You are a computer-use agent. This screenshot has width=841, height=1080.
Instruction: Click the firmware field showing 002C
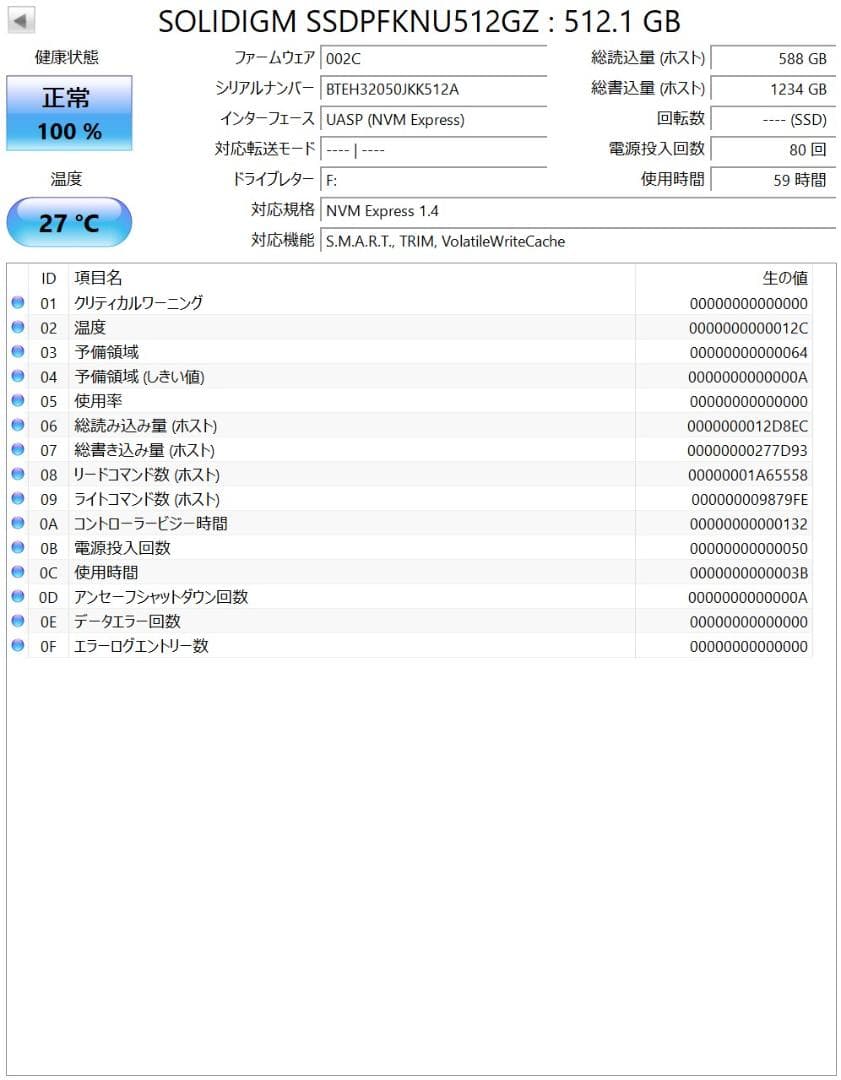pos(433,59)
